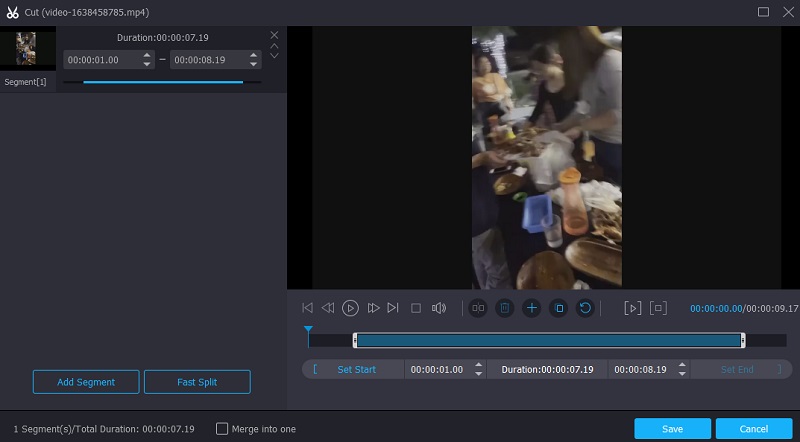This screenshot has height=442, width=800.
Task: Enable the Merge into one checkbox
Action: (x=222, y=429)
